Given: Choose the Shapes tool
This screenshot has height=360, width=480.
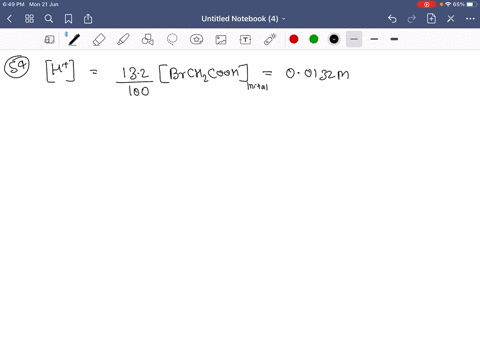Looking at the screenshot, I should click(x=147, y=40).
